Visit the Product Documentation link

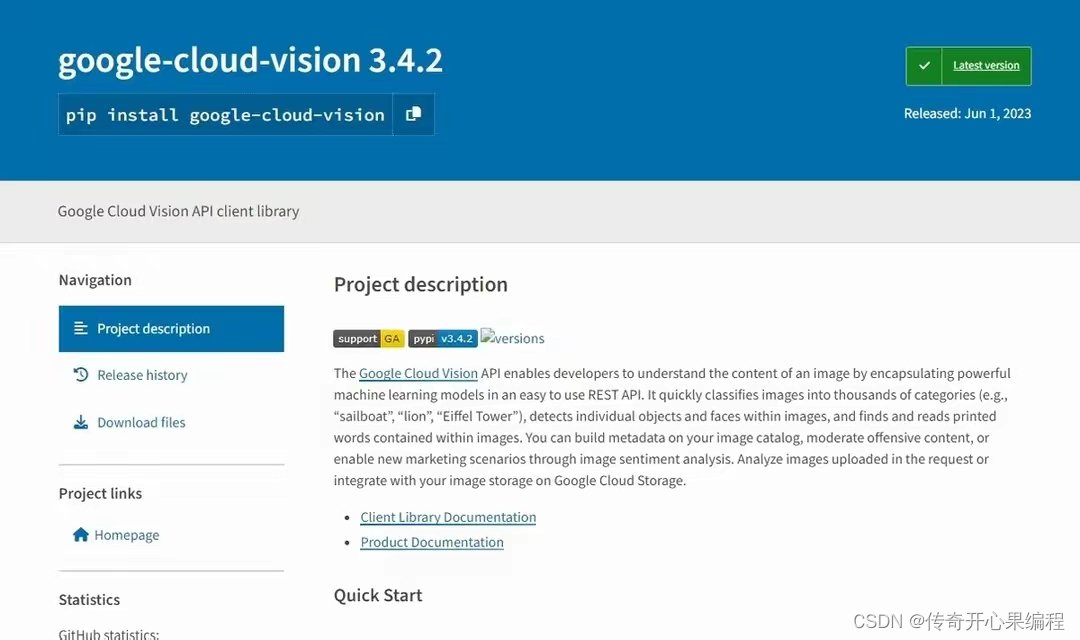tap(432, 542)
